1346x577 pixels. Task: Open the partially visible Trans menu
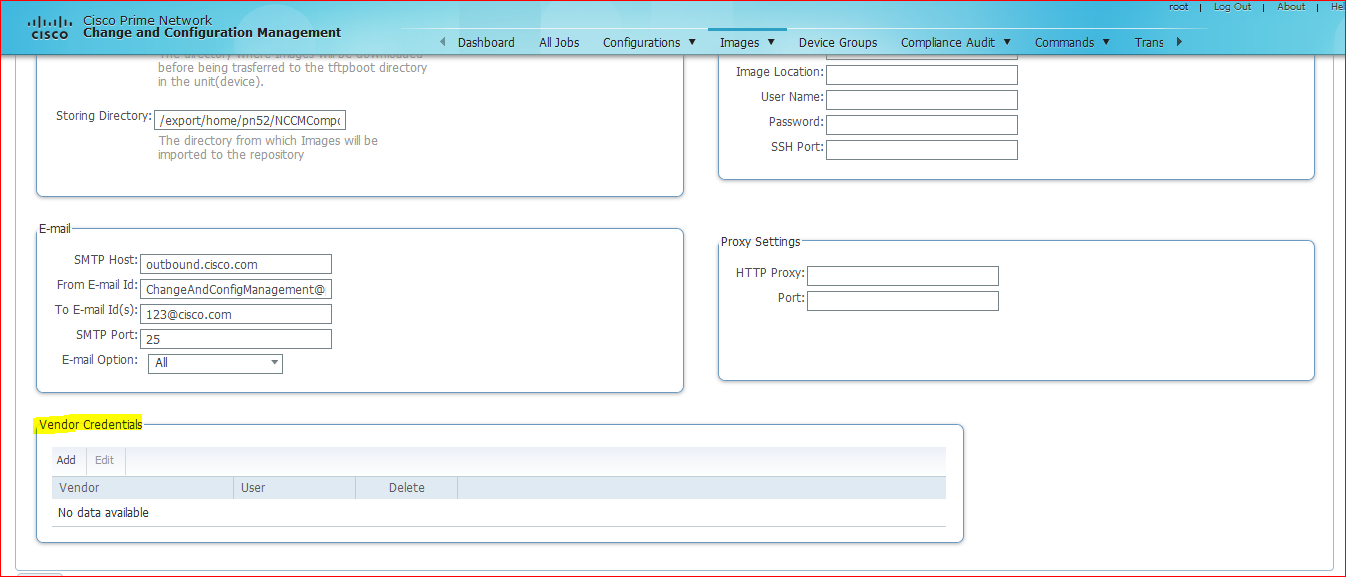[1149, 42]
